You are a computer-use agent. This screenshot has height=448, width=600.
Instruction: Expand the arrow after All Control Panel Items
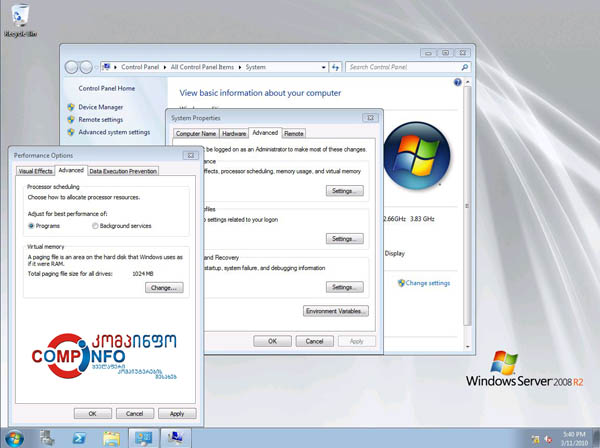[x=240, y=67]
